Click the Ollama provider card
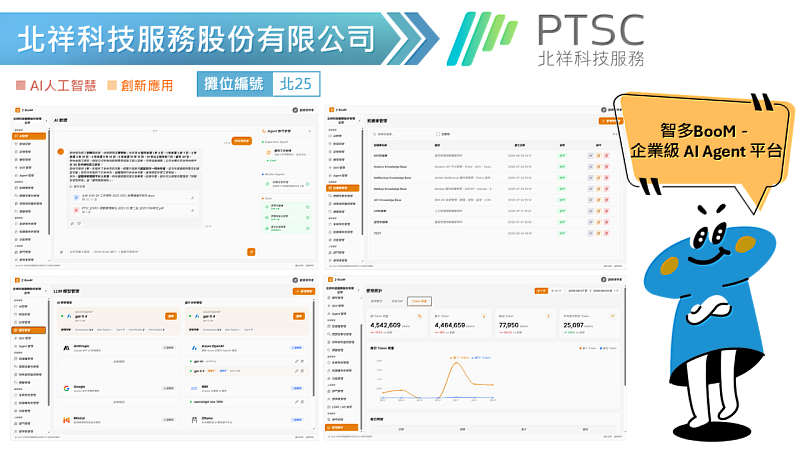The image size is (800, 450). tap(247, 420)
